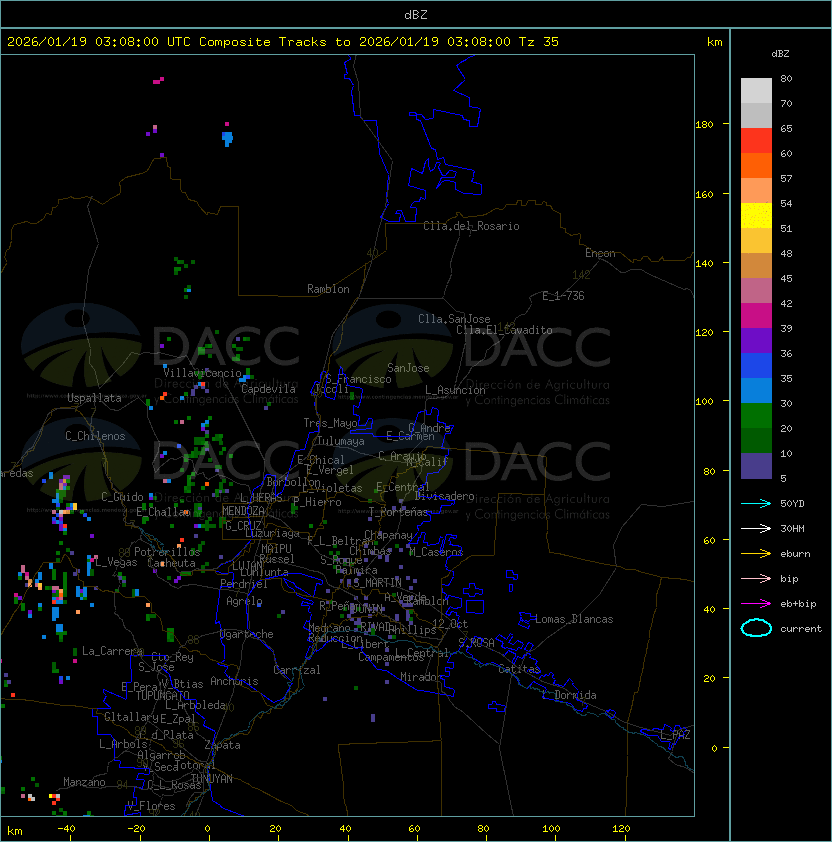Click the TUNUYAN label on map
Image resolution: width=832 pixels, height=842 pixels.
point(211,778)
